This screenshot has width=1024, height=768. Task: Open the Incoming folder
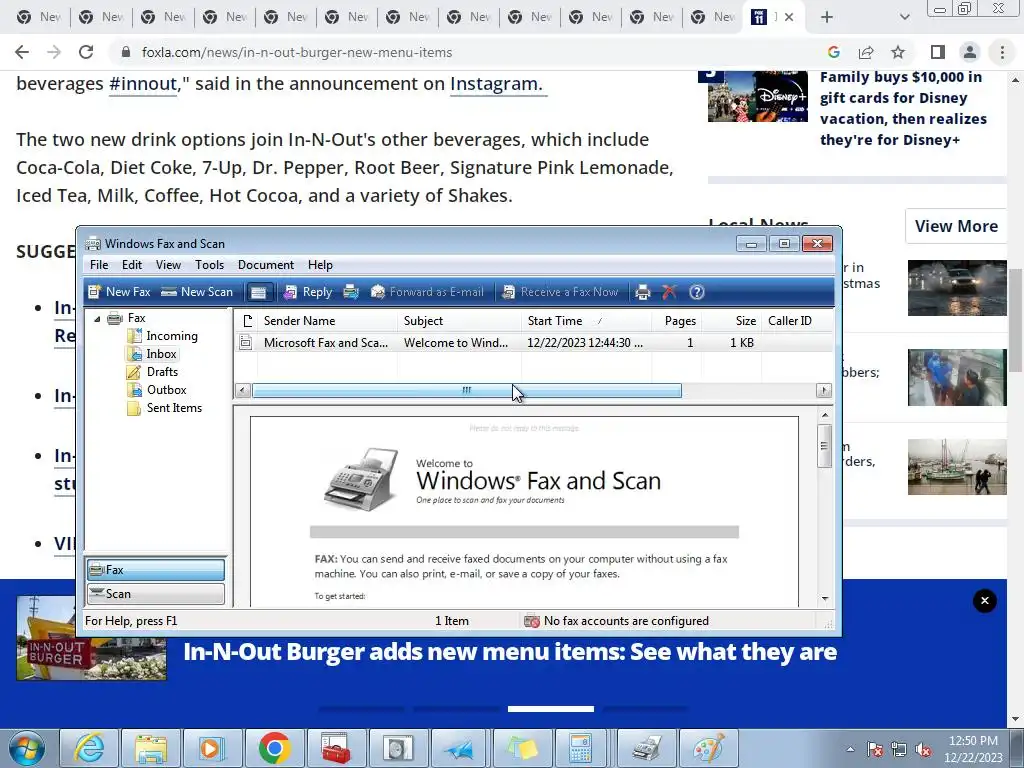(x=172, y=336)
